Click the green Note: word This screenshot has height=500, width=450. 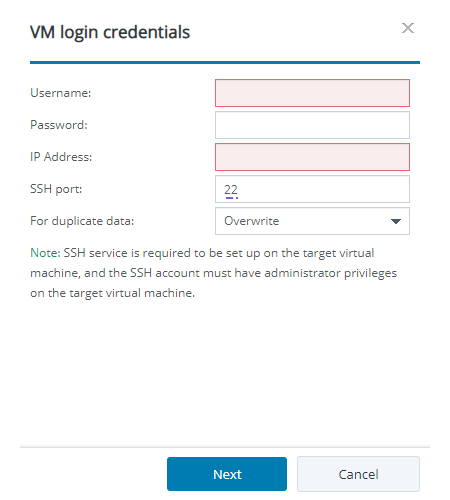point(45,253)
